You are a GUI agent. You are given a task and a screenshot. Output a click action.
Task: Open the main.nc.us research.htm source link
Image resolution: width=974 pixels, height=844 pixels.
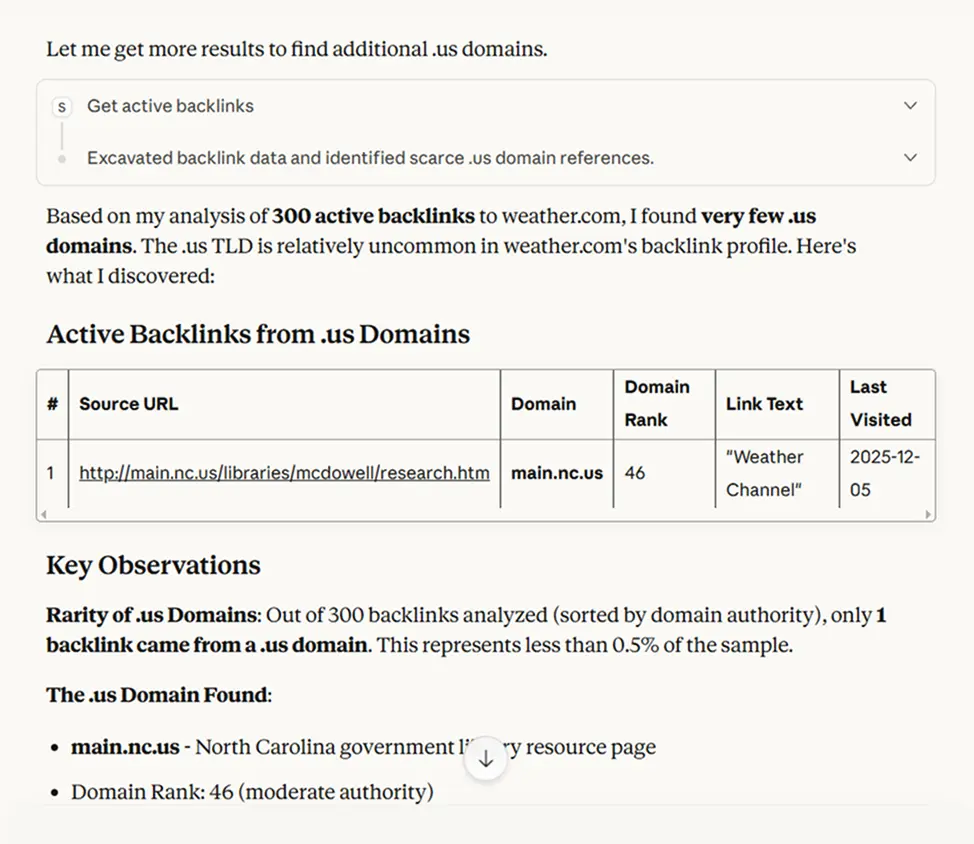pyautogui.click(x=284, y=473)
